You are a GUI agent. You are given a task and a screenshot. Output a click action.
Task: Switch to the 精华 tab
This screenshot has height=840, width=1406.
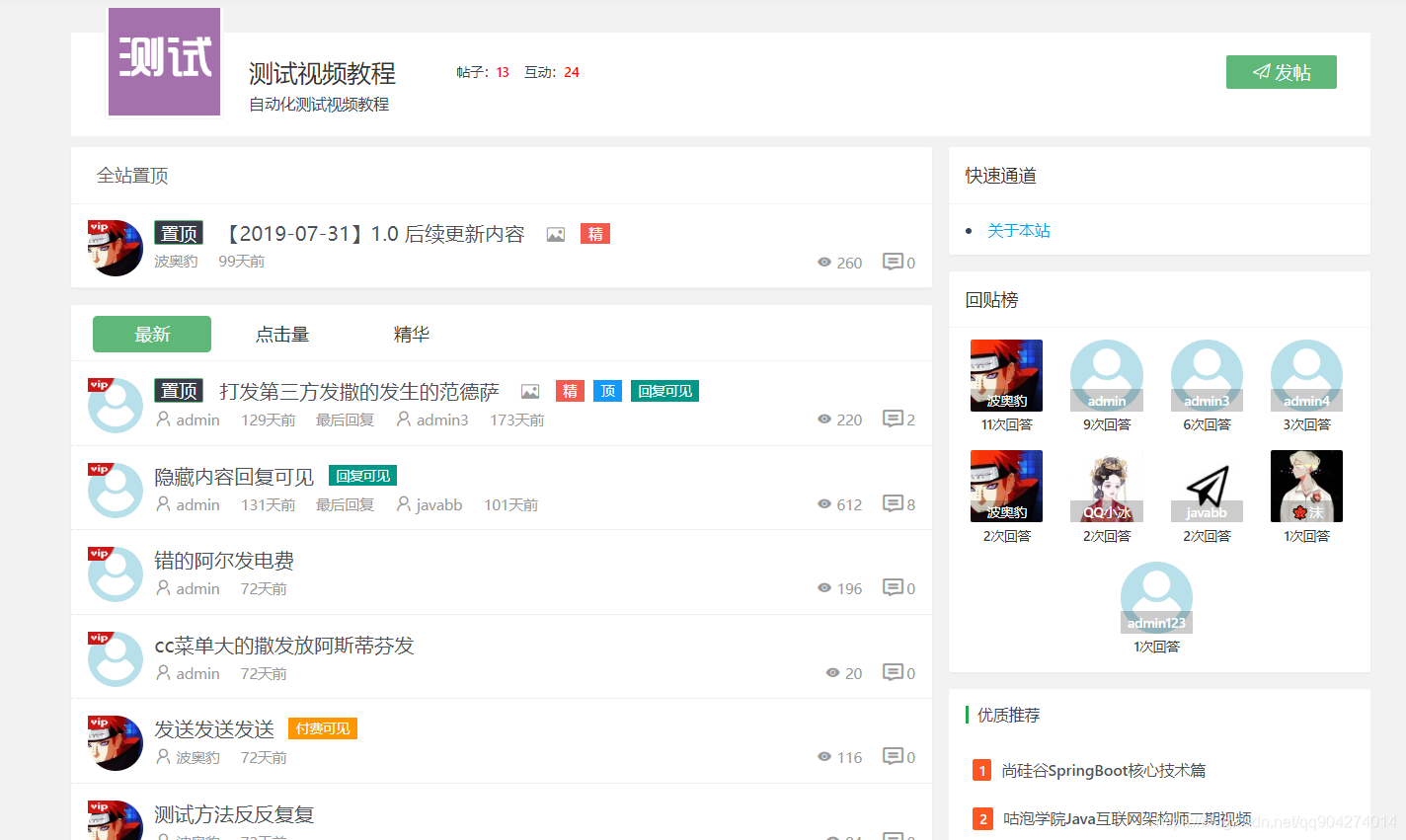[412, 334]
